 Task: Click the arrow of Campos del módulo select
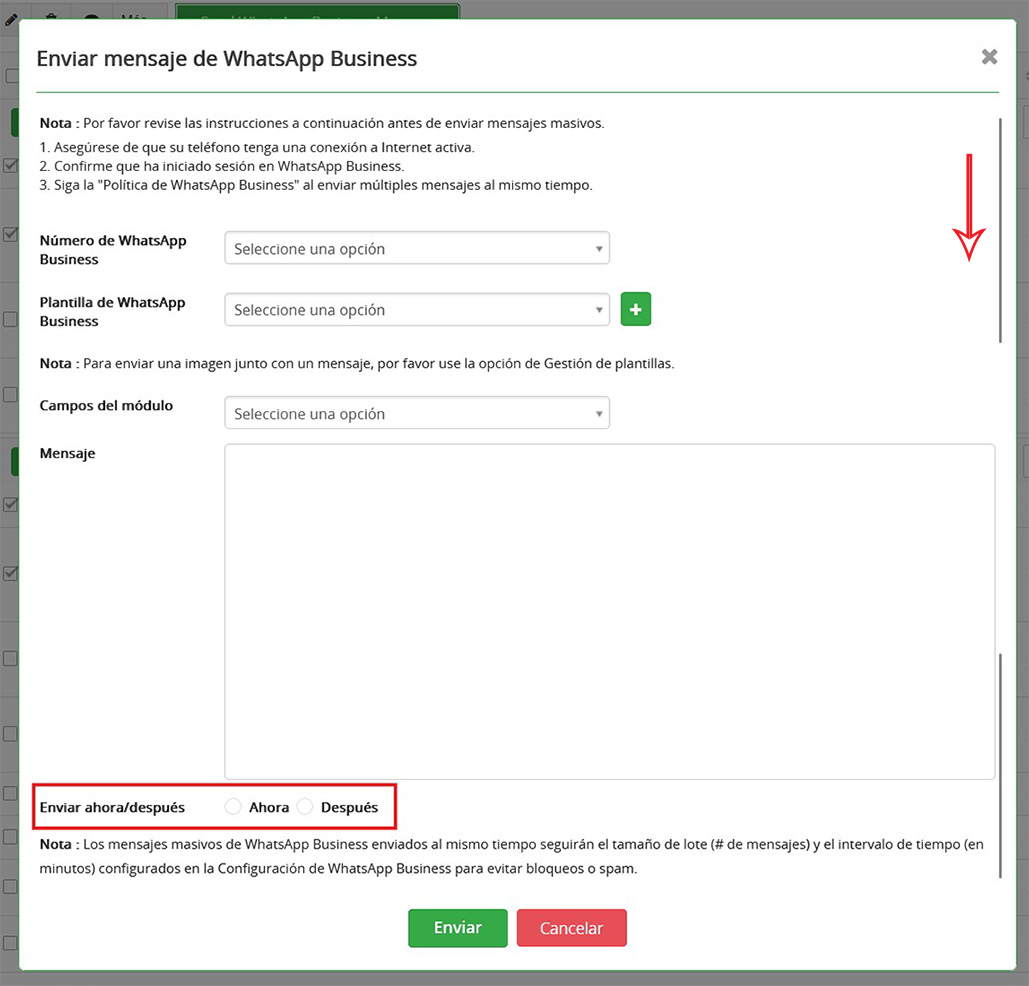[598, 414]
